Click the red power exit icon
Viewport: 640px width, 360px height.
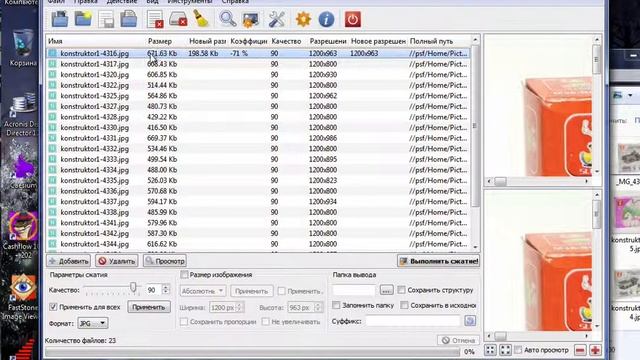[x=353, y=19]
